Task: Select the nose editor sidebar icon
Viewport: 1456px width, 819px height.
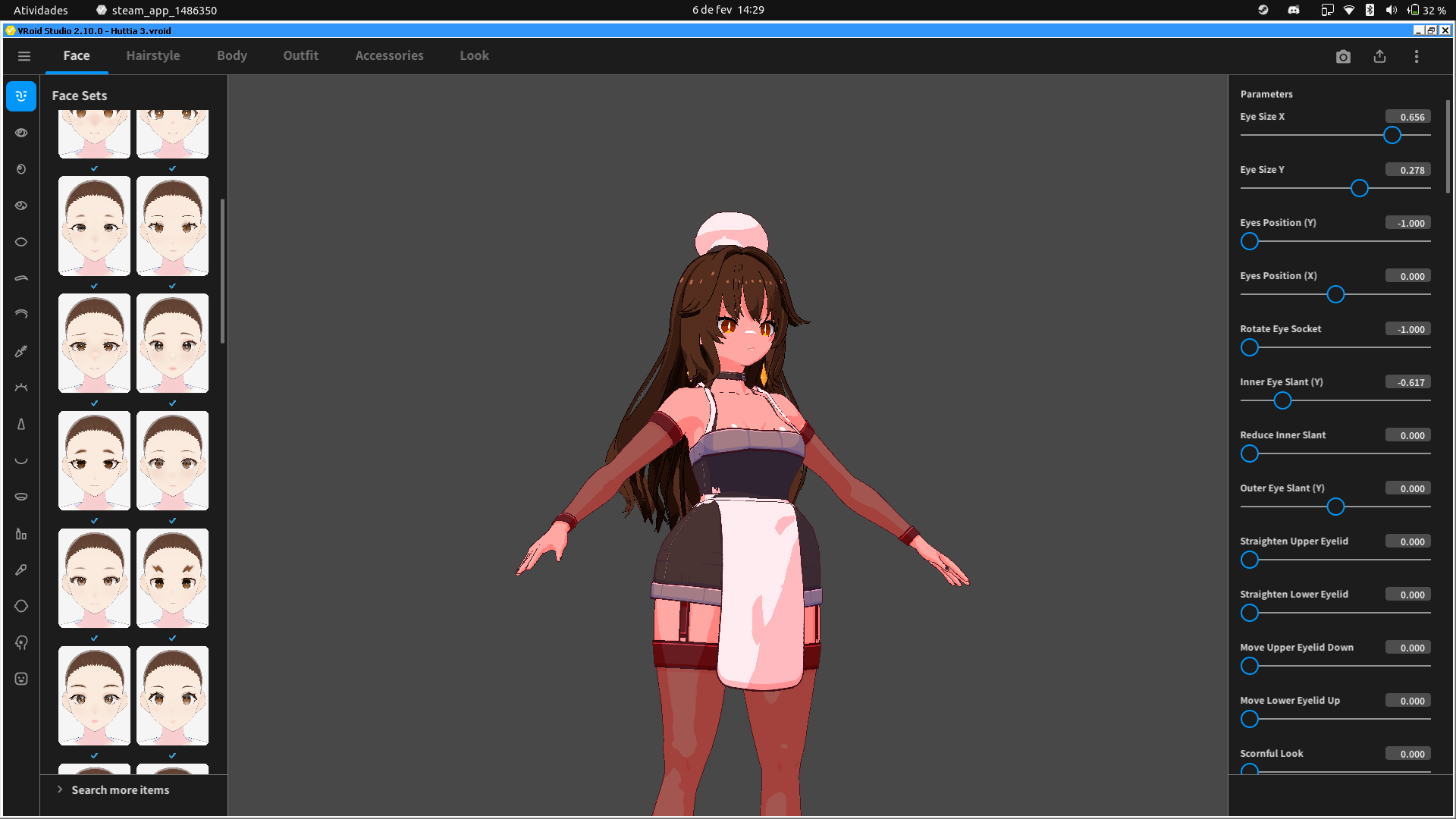Action: point(21,425)
